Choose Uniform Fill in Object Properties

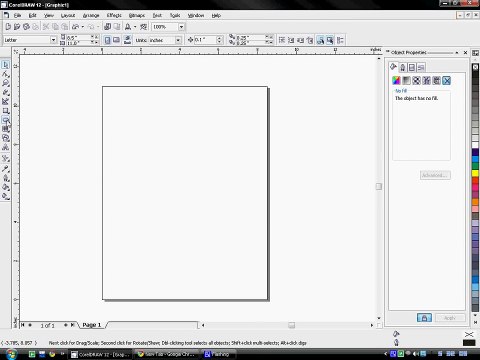[x=396, y=80]
